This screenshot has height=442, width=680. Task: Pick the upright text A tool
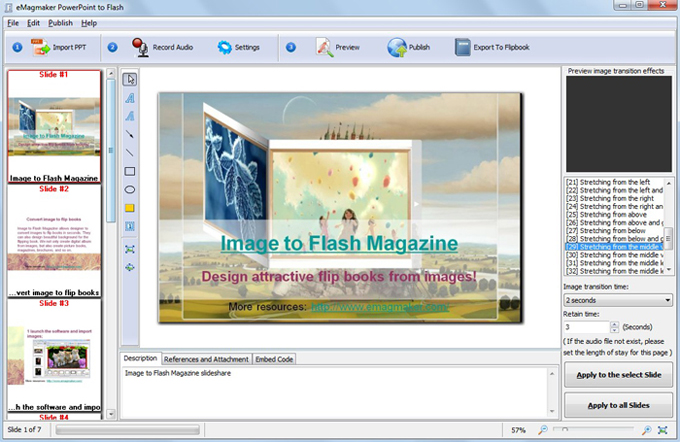130,98
